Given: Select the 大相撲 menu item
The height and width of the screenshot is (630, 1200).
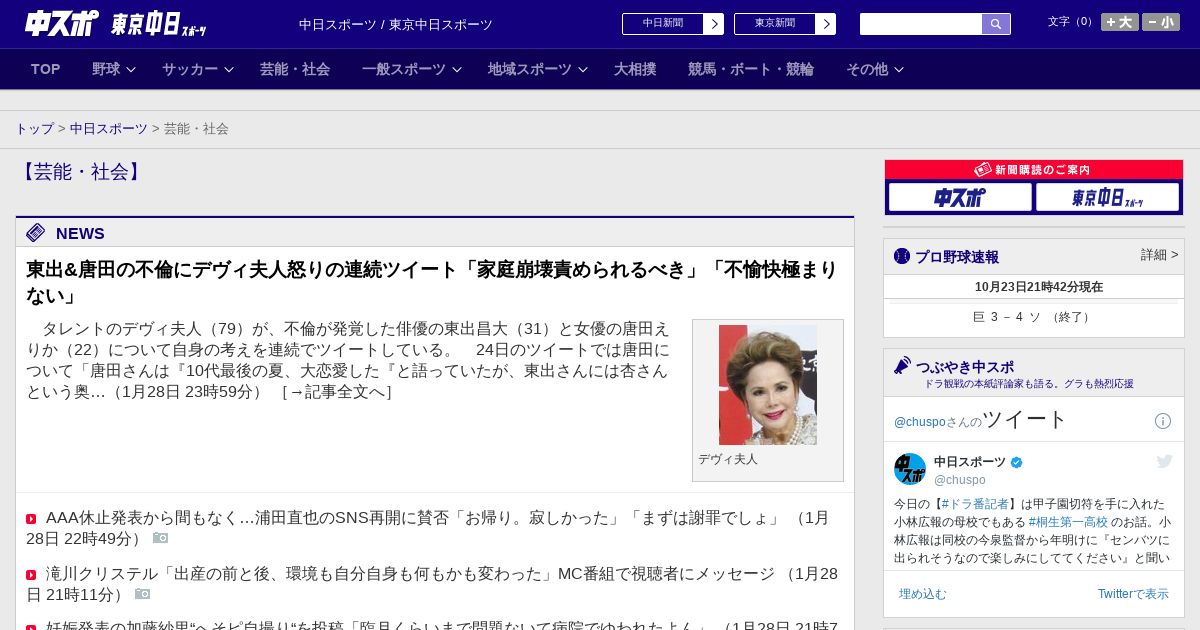Looking at the screenshot, I should (635, 69).
